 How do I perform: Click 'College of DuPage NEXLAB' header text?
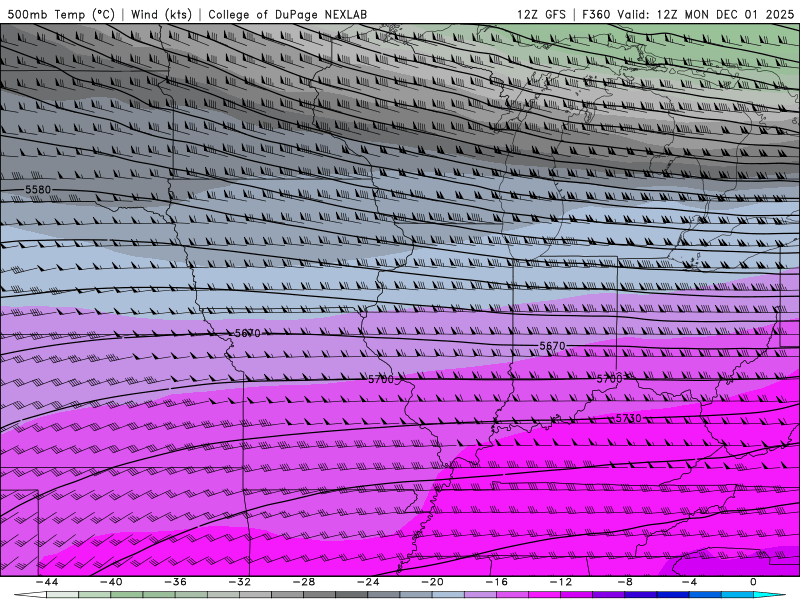[287, 14]
